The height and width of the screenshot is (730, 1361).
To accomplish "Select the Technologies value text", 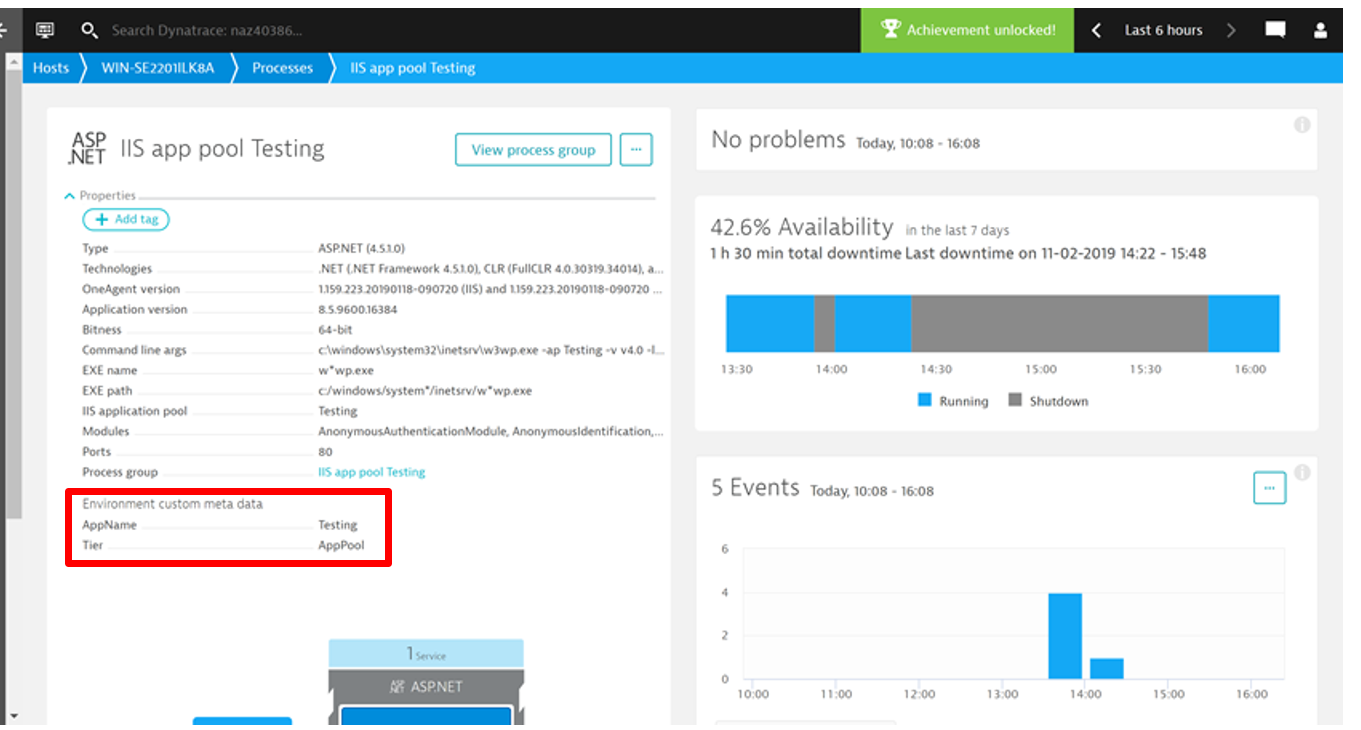I will point(491,269).
